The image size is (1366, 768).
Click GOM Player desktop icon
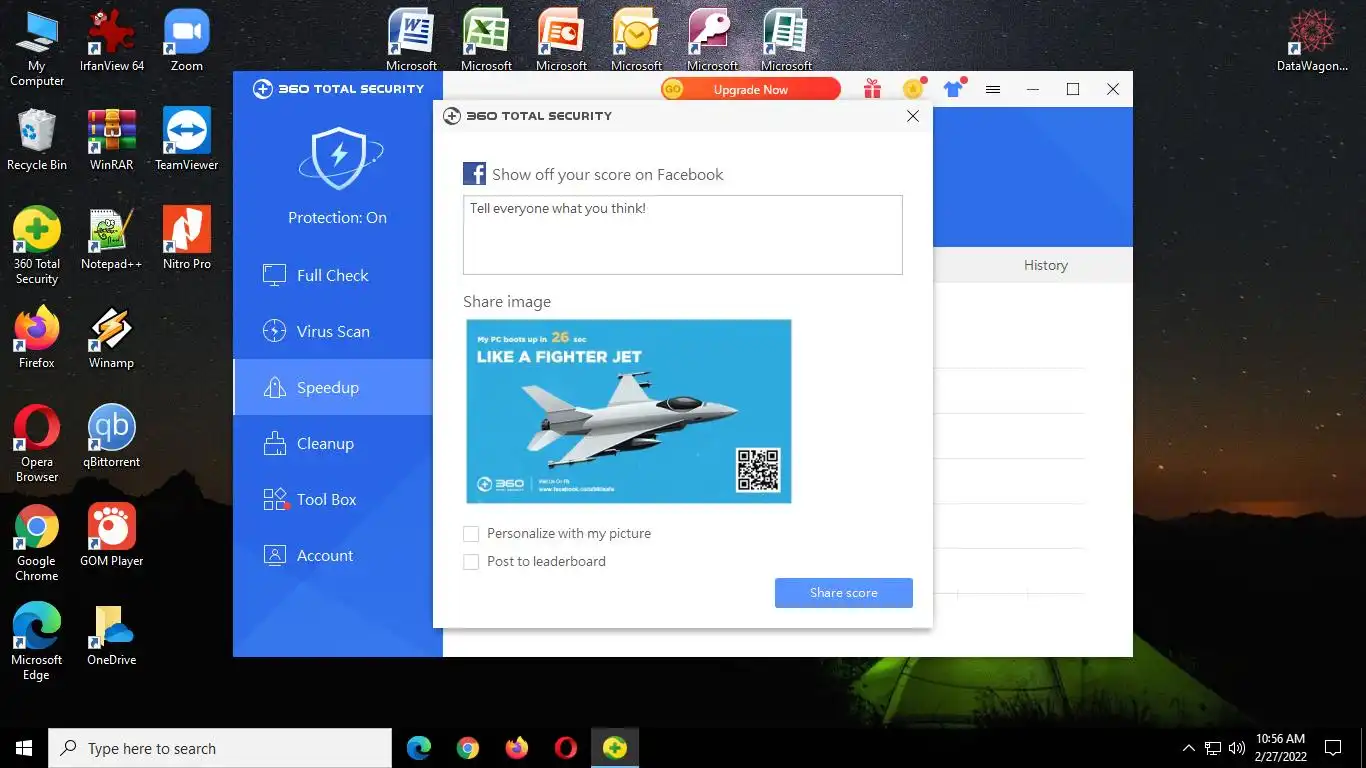coord(112,536)
